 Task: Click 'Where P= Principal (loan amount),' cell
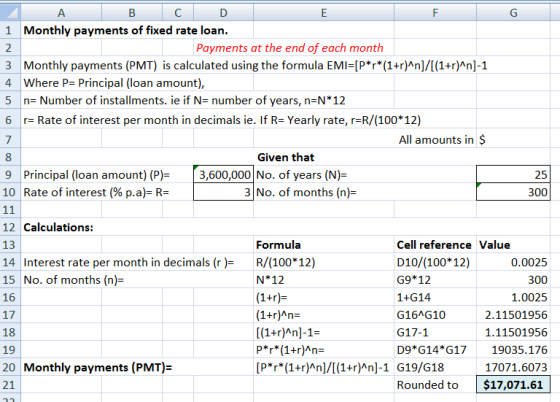[x=114, y=83]
